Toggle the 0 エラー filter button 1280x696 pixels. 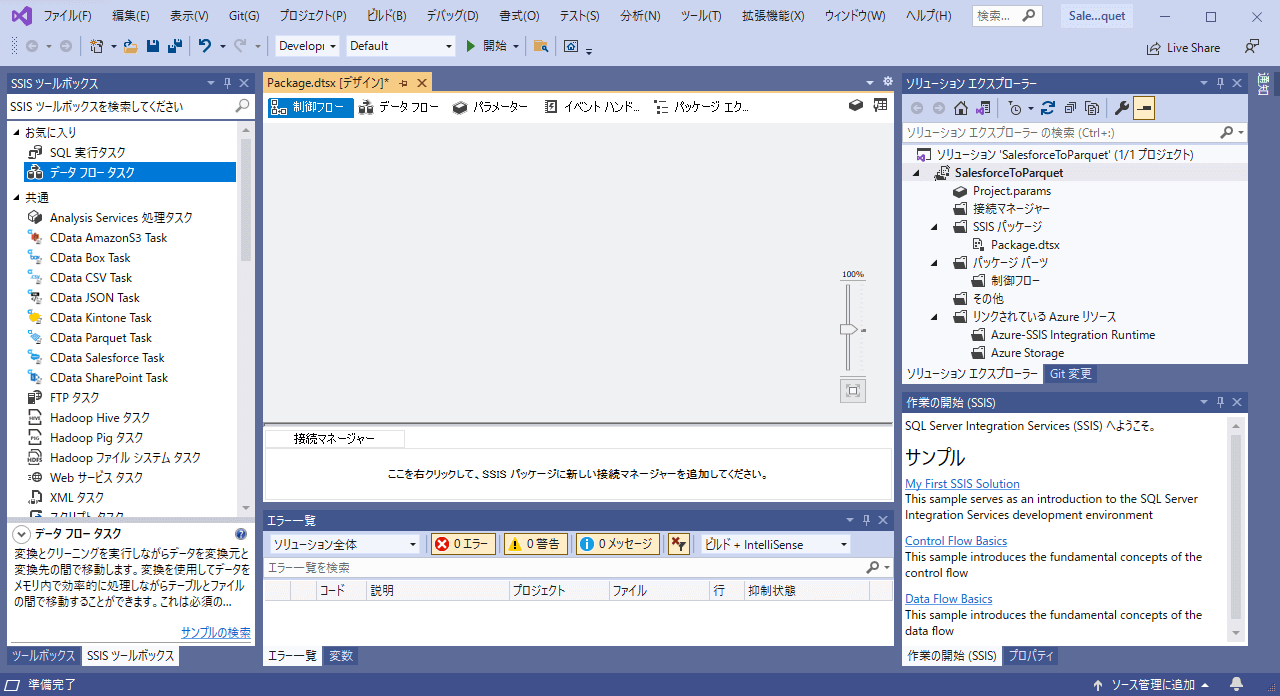[x=463, y=544]
